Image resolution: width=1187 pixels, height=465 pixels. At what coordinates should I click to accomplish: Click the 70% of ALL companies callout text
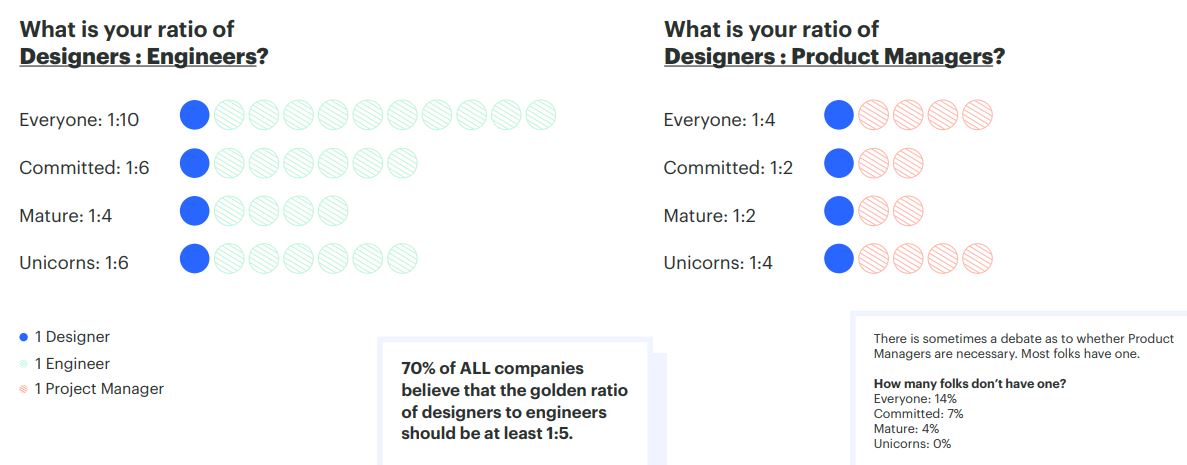[x=514, y=401]
